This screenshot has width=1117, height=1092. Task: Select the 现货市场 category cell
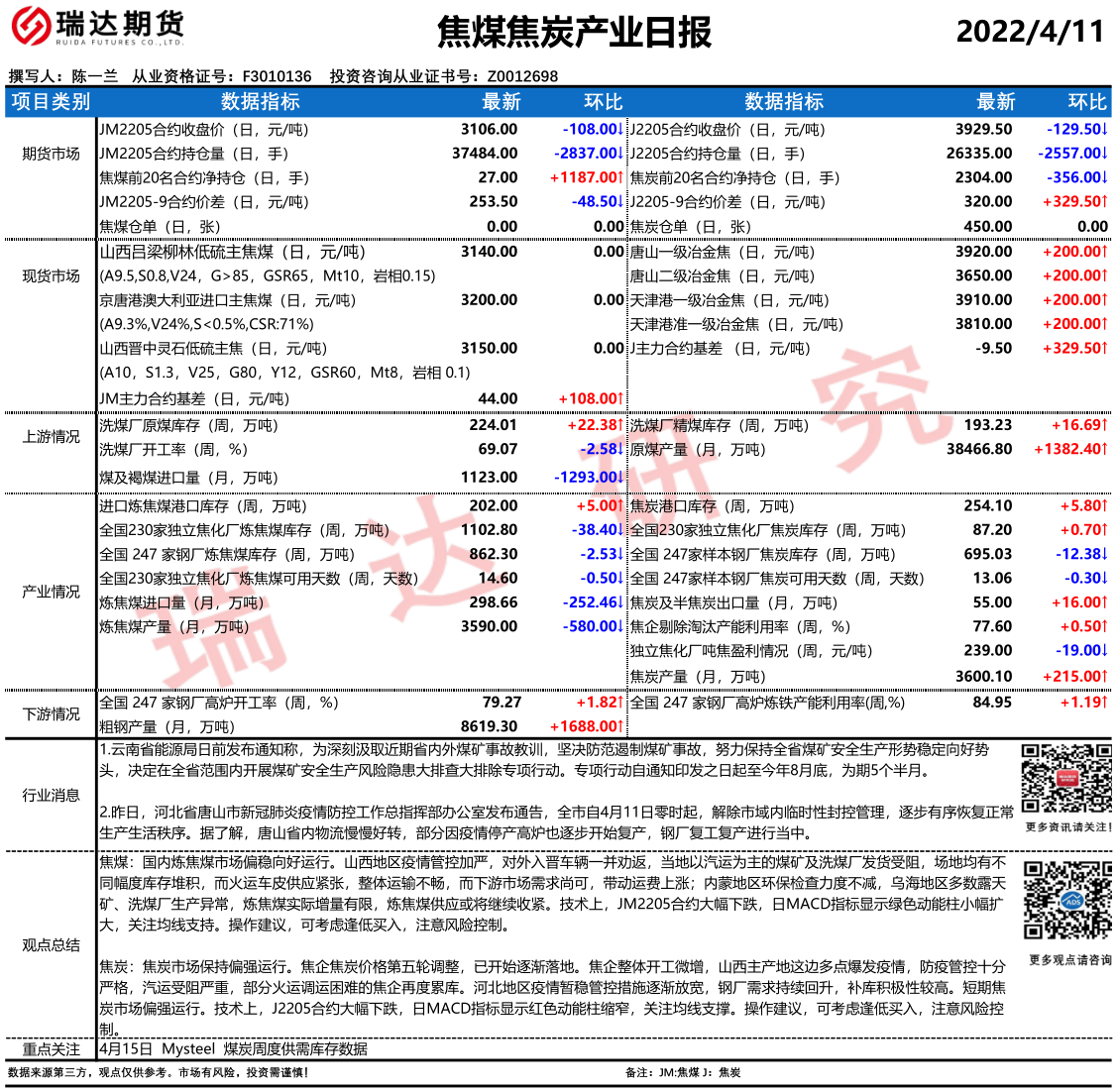point(51,276)
